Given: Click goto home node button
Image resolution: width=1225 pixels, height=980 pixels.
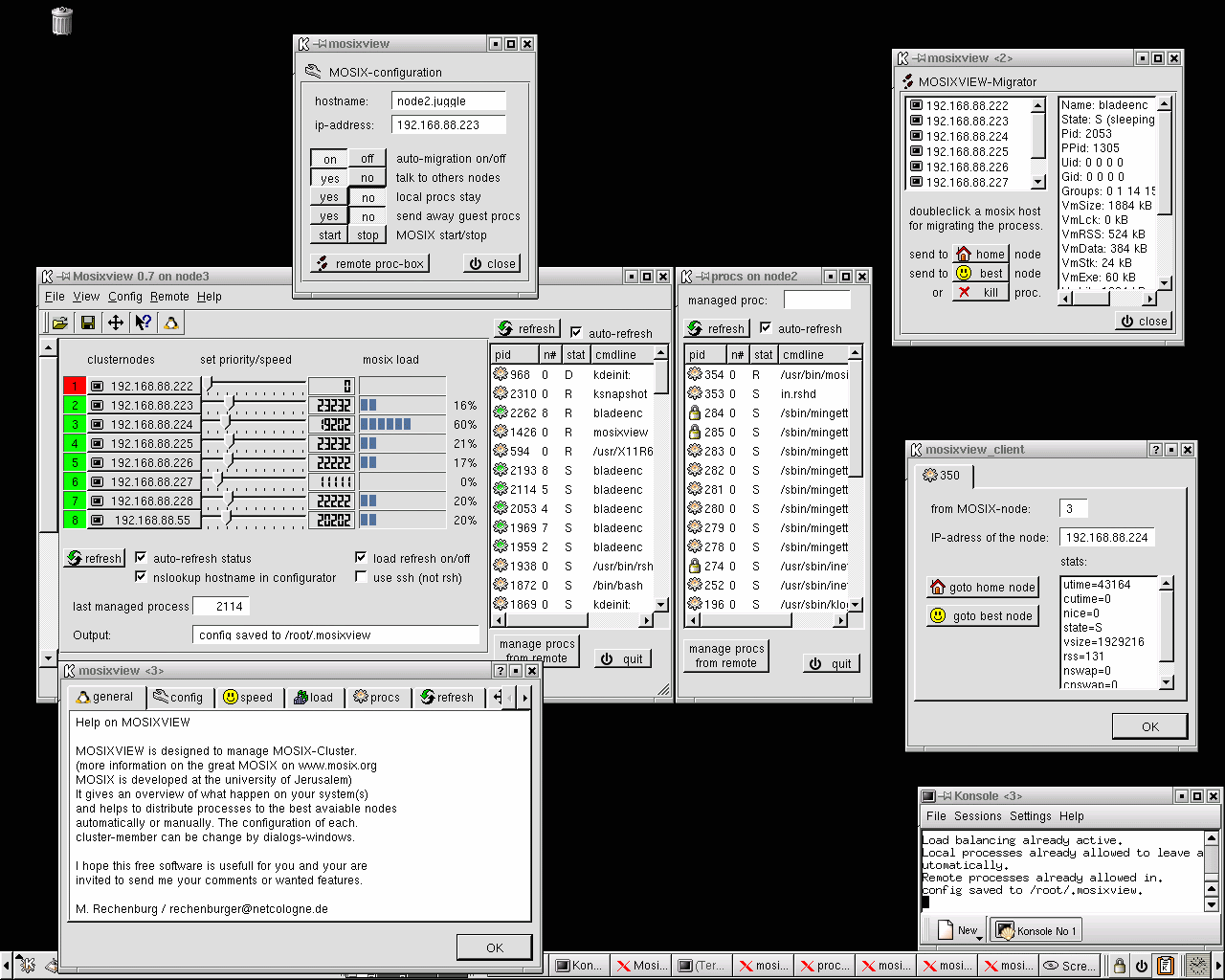Looking at the screenshot, I should point(982,587).
